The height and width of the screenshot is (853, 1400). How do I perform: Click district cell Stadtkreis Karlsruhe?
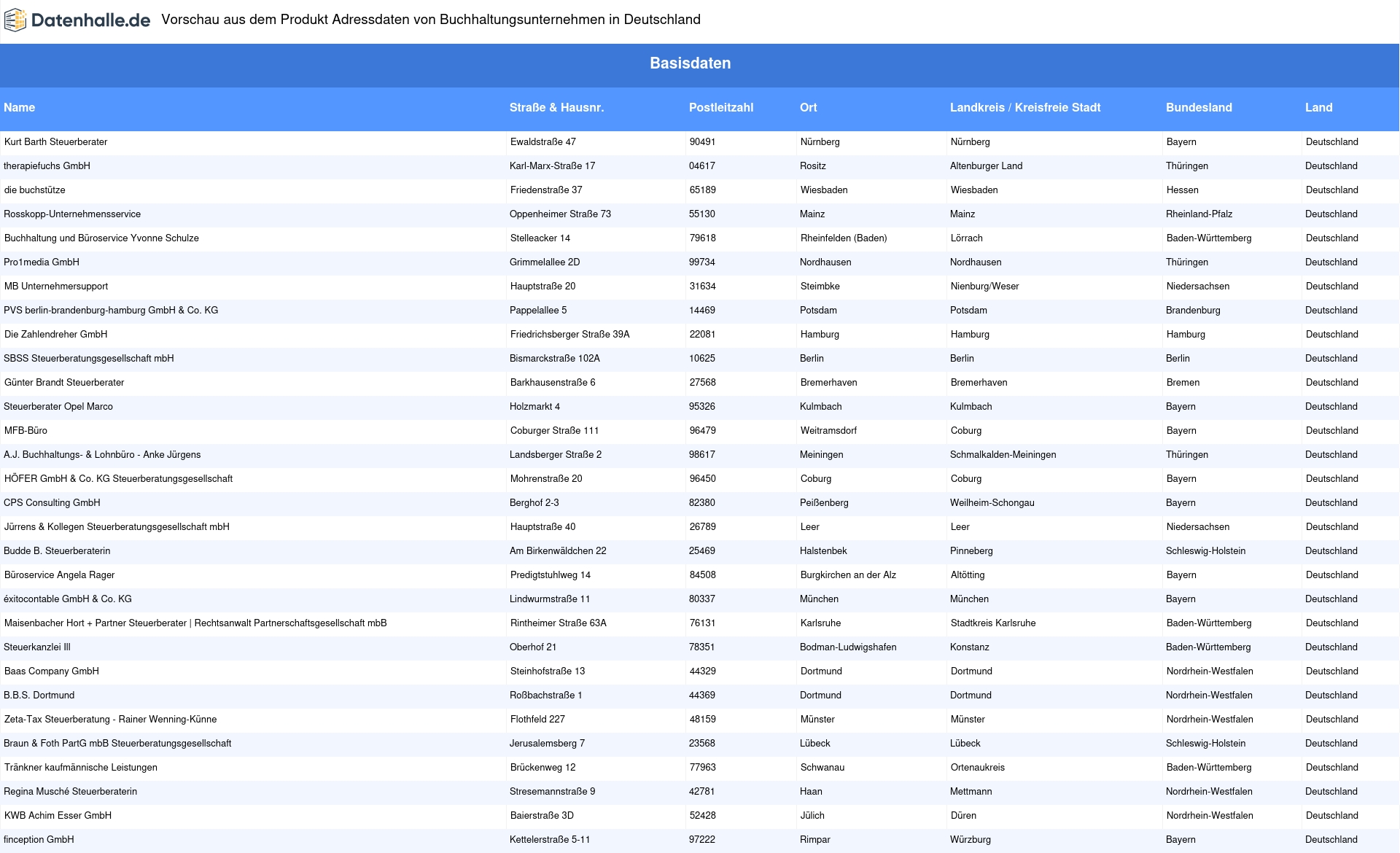(993, 623)
